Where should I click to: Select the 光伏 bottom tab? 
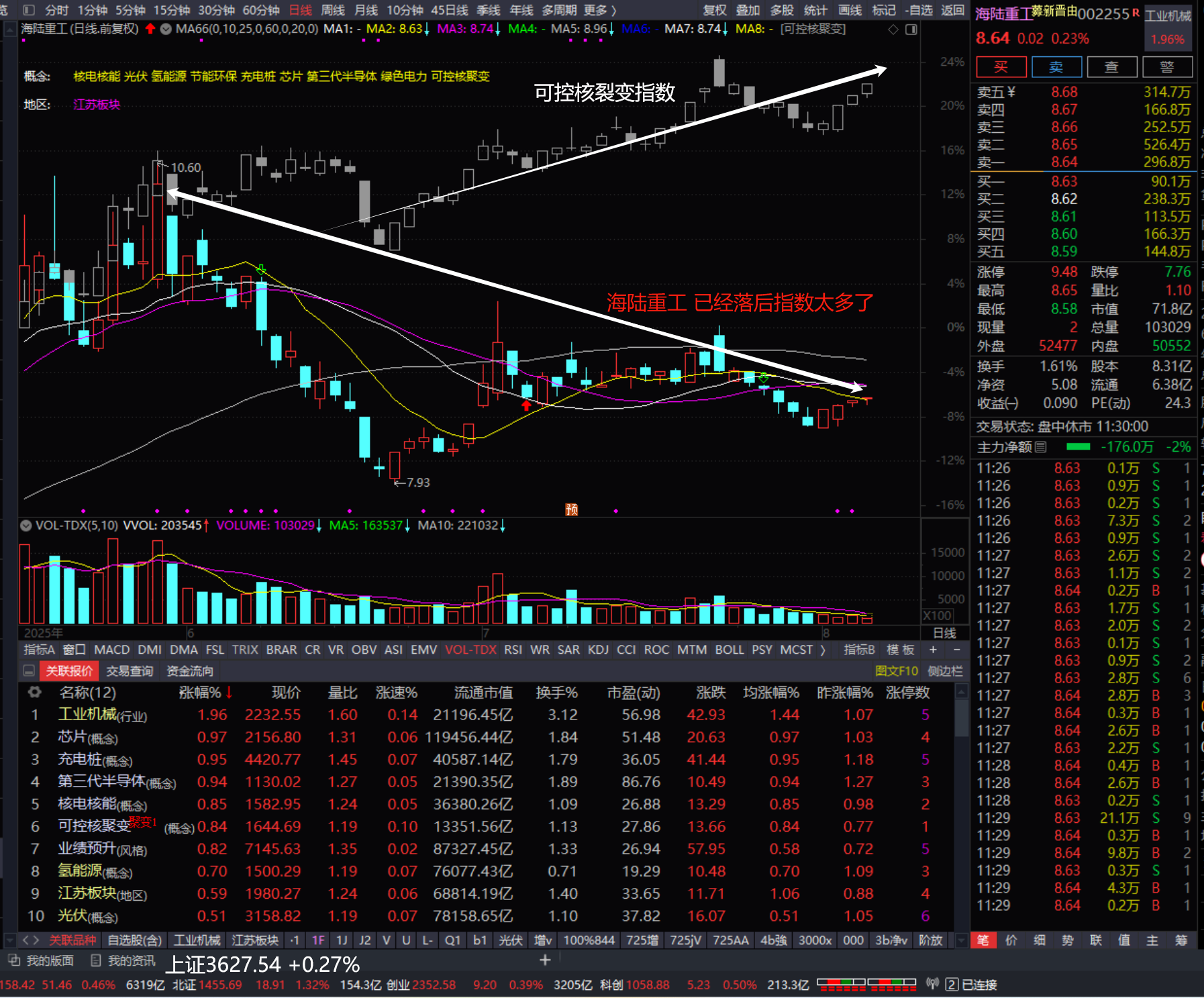[511, 940]
